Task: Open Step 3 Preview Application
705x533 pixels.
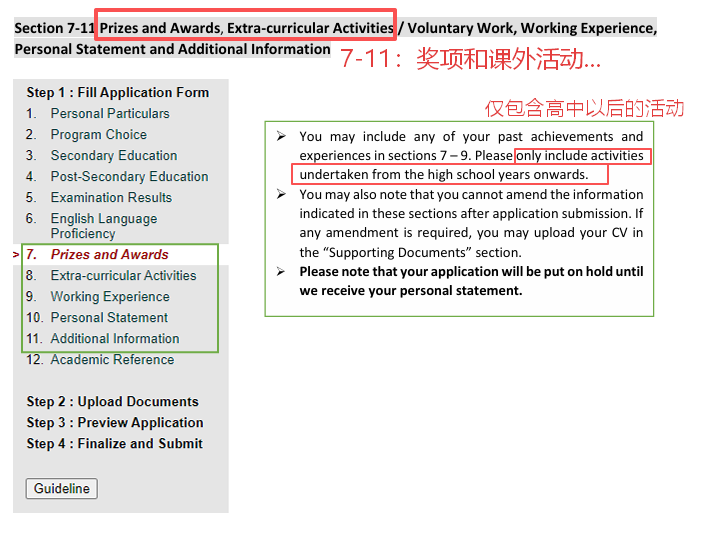Action: pyautogui.click(x=115, y=423)
